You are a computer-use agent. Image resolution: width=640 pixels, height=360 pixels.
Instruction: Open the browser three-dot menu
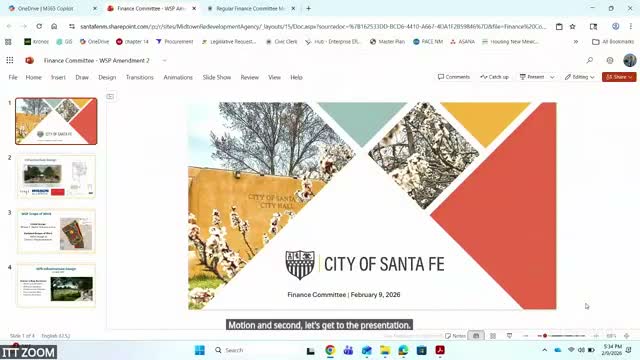(631, 26)
